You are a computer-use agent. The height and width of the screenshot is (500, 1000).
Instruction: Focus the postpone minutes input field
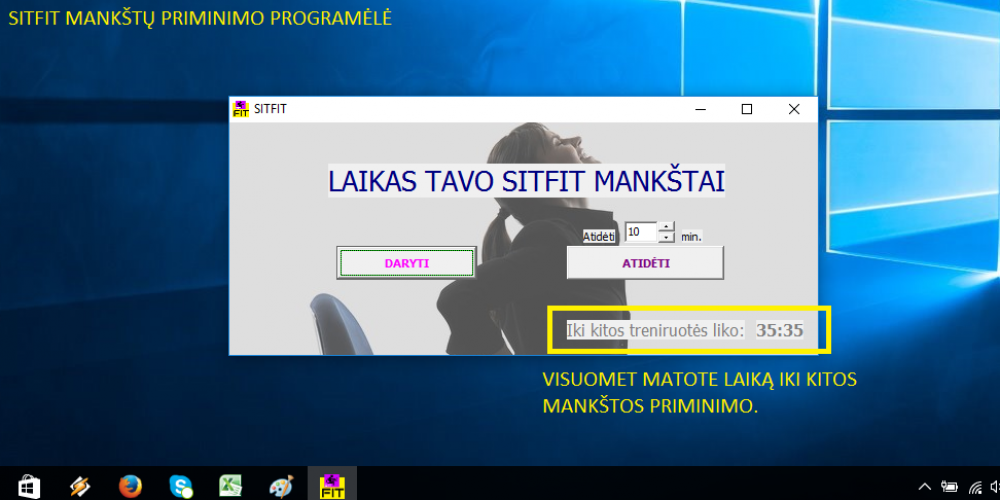pyautogui.click(x=641, y=232)
